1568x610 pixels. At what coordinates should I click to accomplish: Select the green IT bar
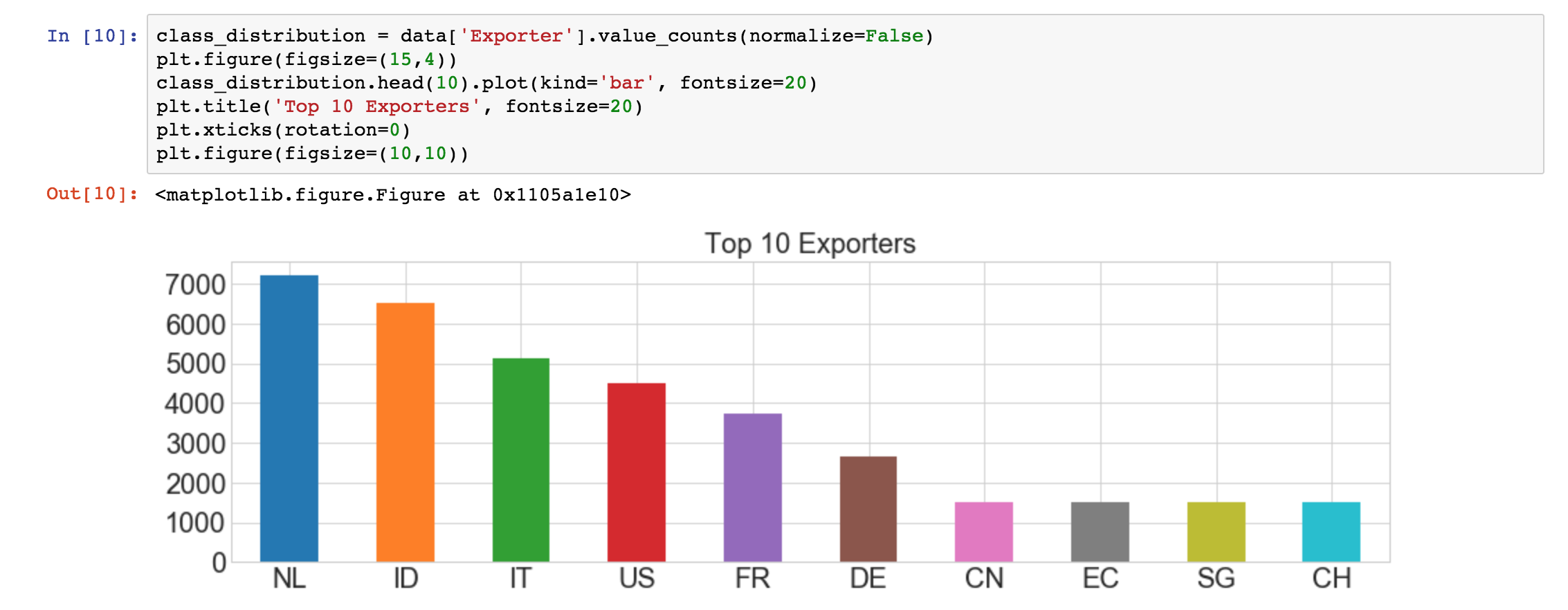pyautogui.click(x=521, y=460)
